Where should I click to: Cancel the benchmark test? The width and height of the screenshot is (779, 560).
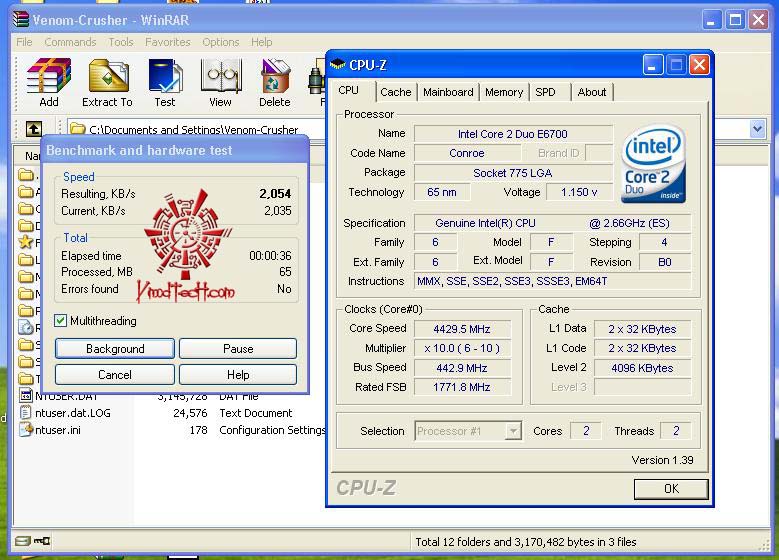click(115, 374)
